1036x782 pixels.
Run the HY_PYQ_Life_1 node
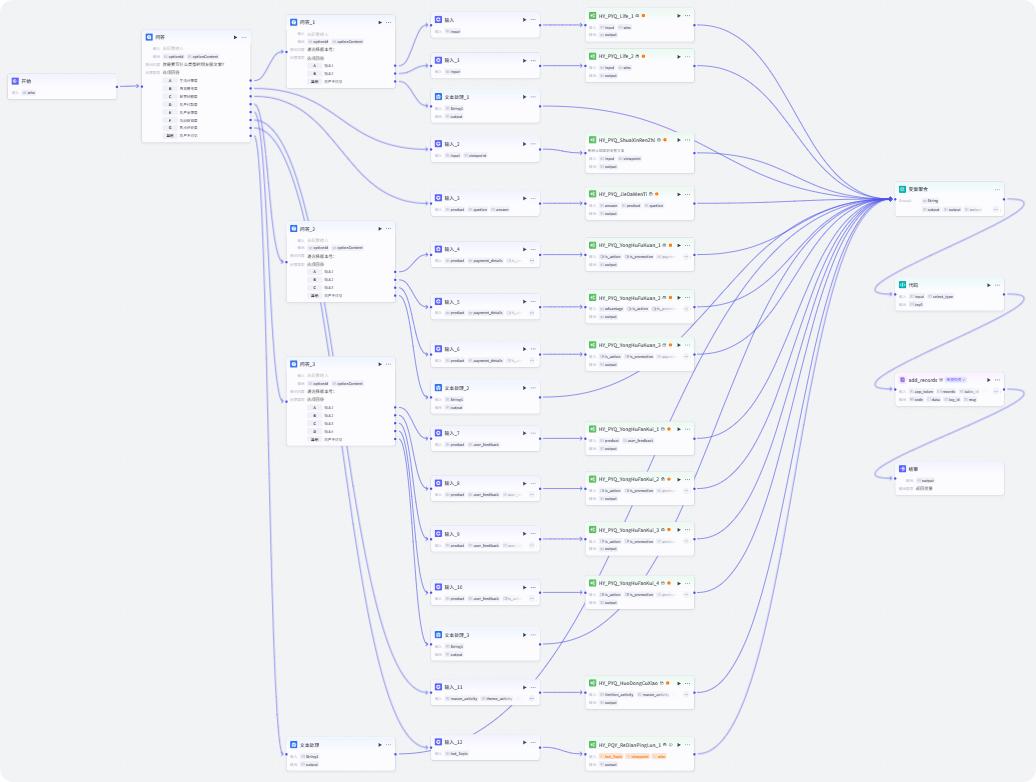click(x=679, y=15)
